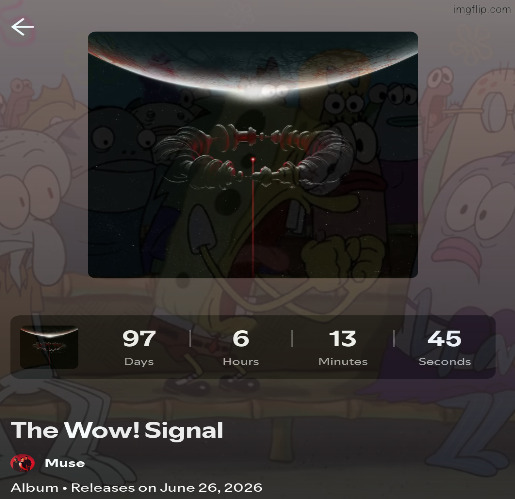This screenshot has width=515, height=499.
Task: Open the Muse artist name link
Action: [65, 463]
